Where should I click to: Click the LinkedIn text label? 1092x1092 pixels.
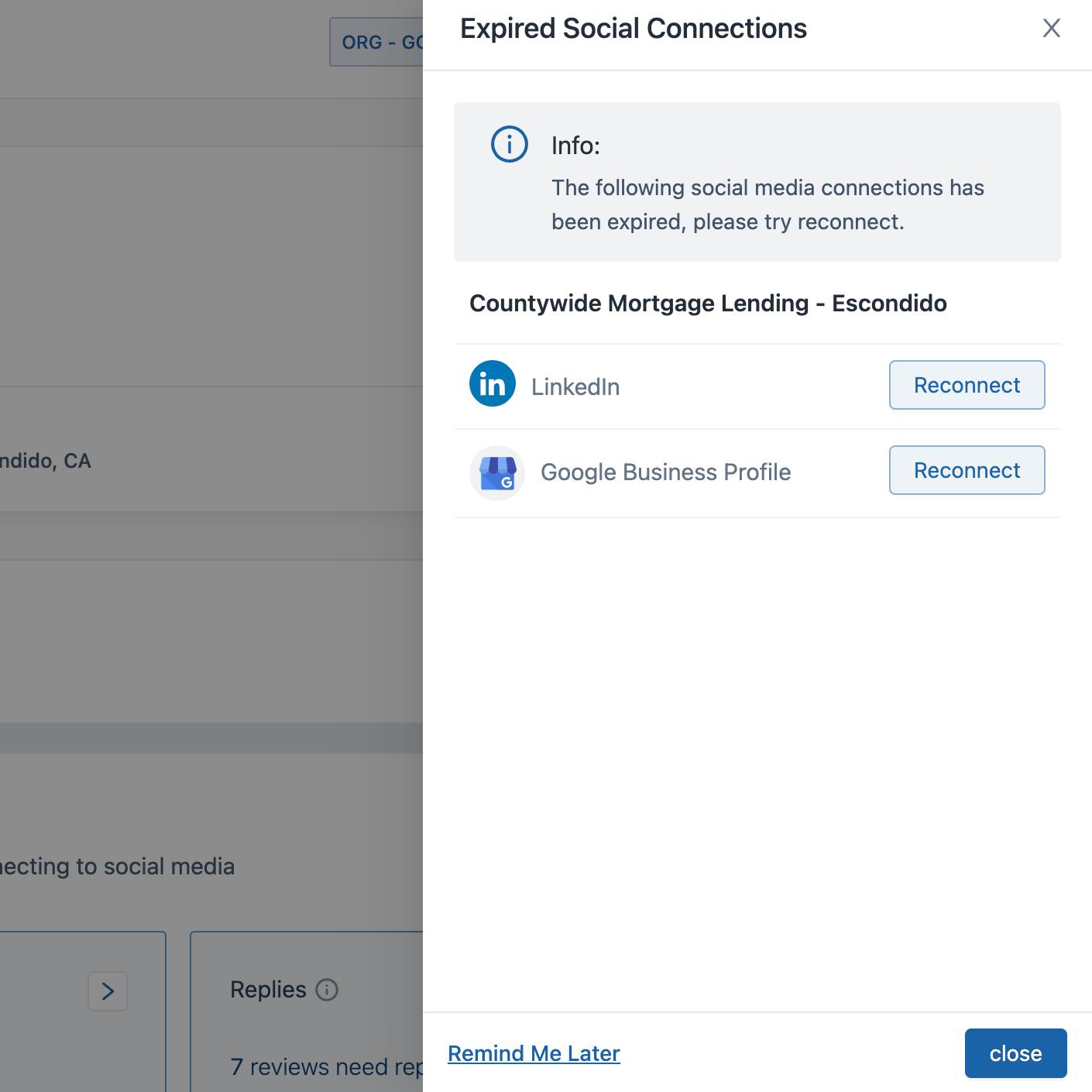coord(575,387)
